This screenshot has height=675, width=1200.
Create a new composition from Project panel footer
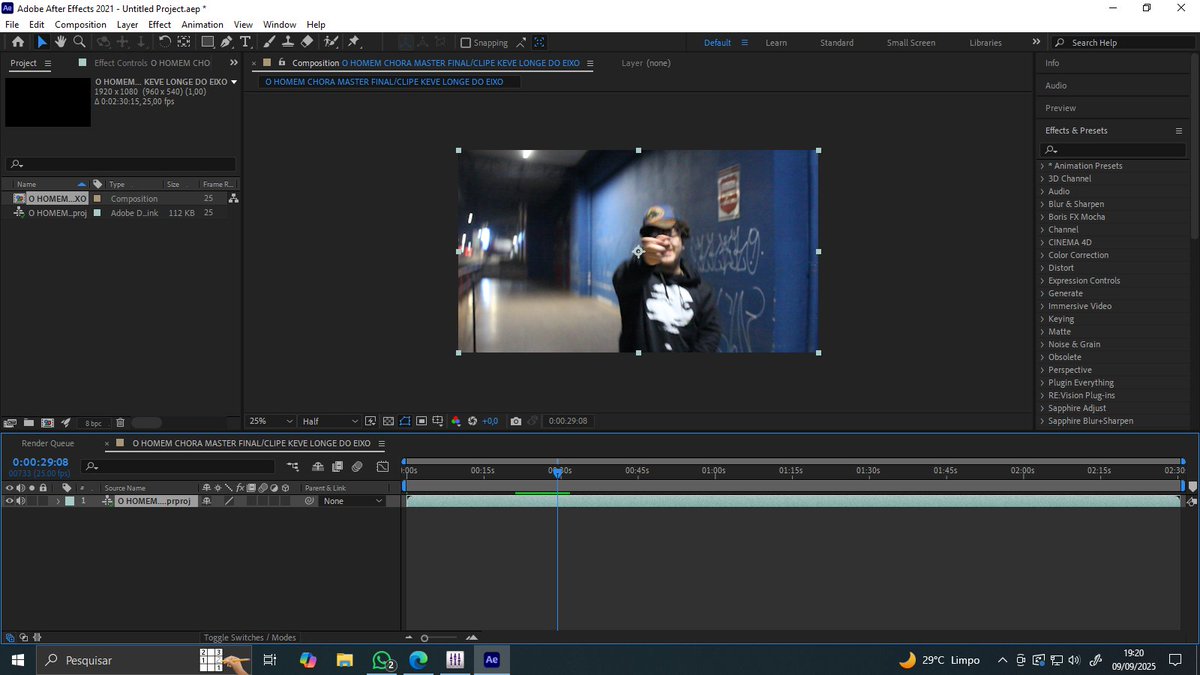[x=47, y=423]
